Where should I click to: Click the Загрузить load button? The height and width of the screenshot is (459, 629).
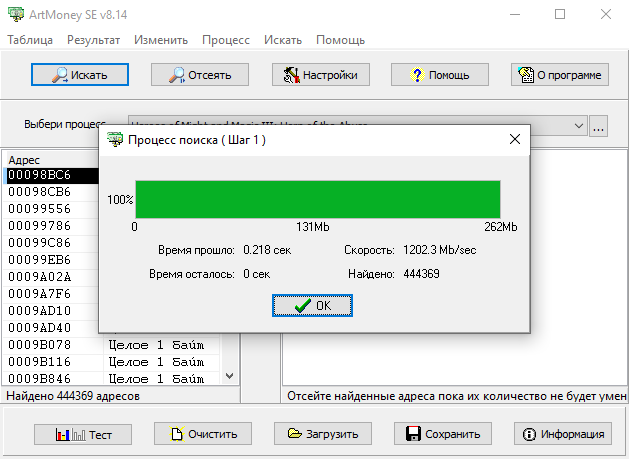click(323, 434)
